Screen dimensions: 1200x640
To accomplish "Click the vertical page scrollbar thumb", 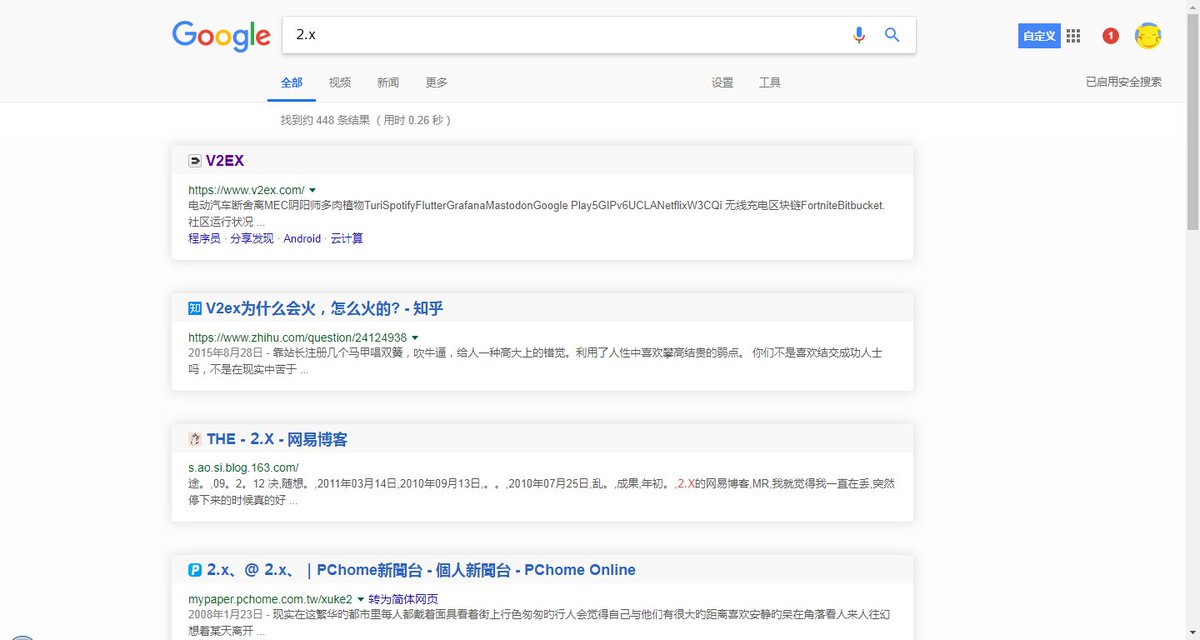I will click(1191, 120).
